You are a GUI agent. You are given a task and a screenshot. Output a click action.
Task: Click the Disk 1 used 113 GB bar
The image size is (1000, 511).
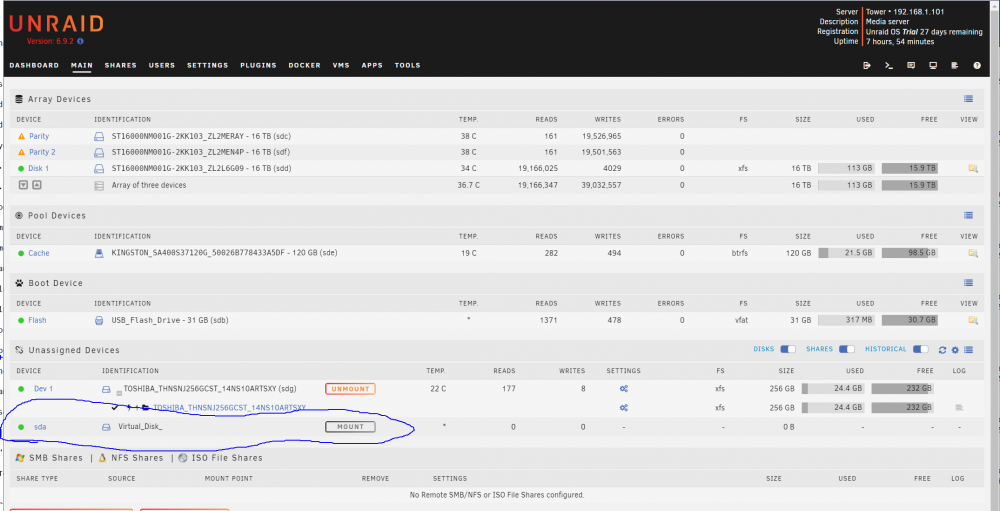(846, 168)
